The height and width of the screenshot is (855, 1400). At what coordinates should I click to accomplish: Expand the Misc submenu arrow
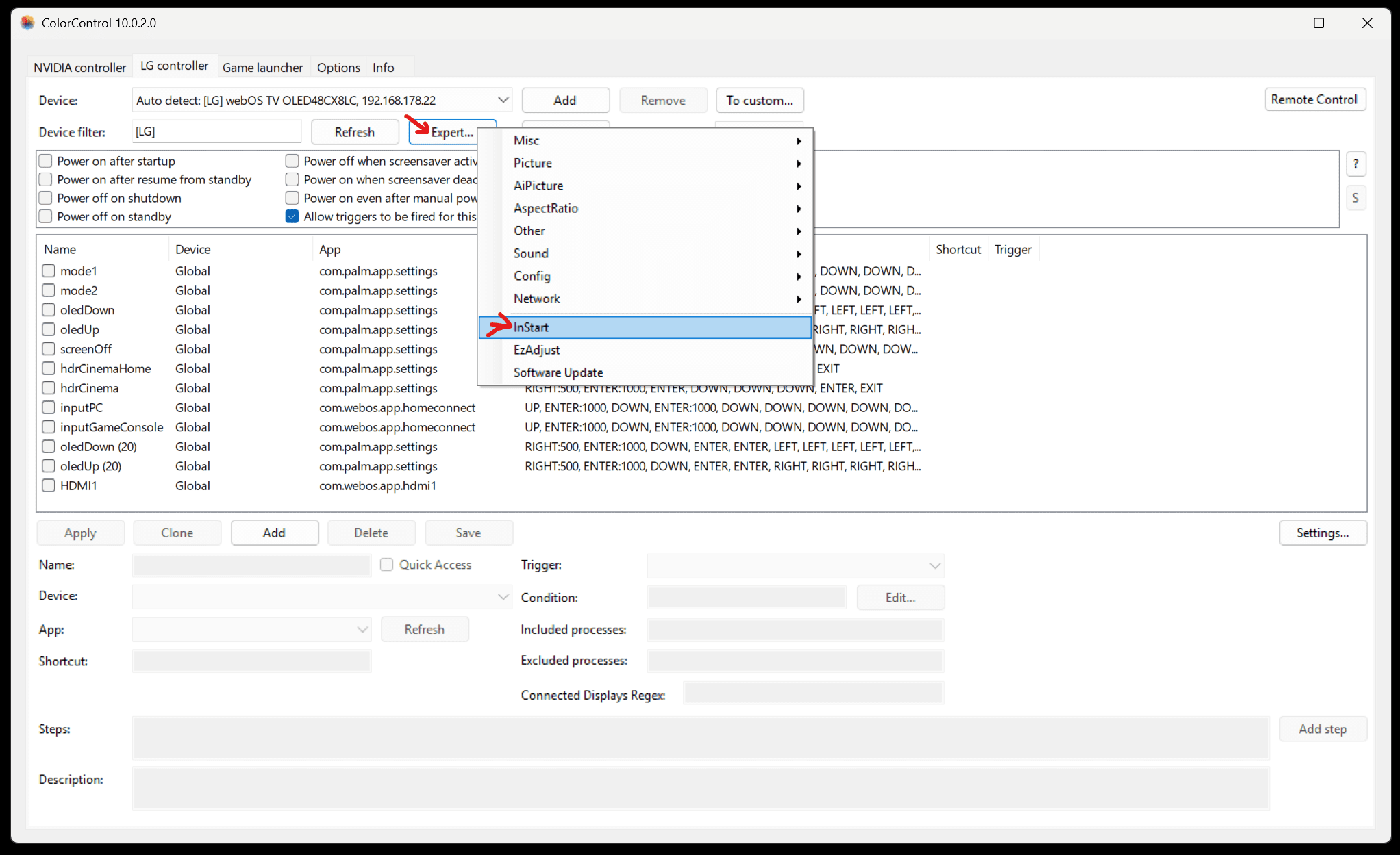click(x=799, y=140)
